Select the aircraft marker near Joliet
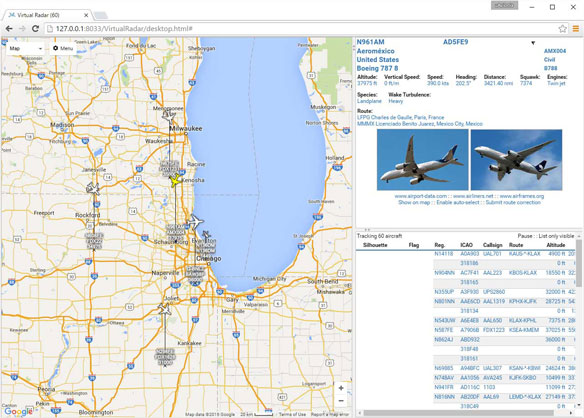This screenshot has width=584, height=418. click(164, 309)
